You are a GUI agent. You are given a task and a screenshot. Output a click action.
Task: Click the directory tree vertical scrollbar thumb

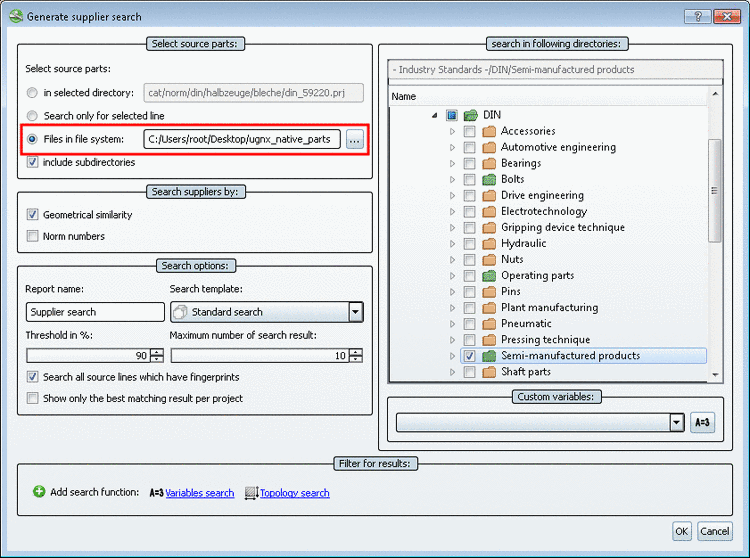[x=715, y=191]
